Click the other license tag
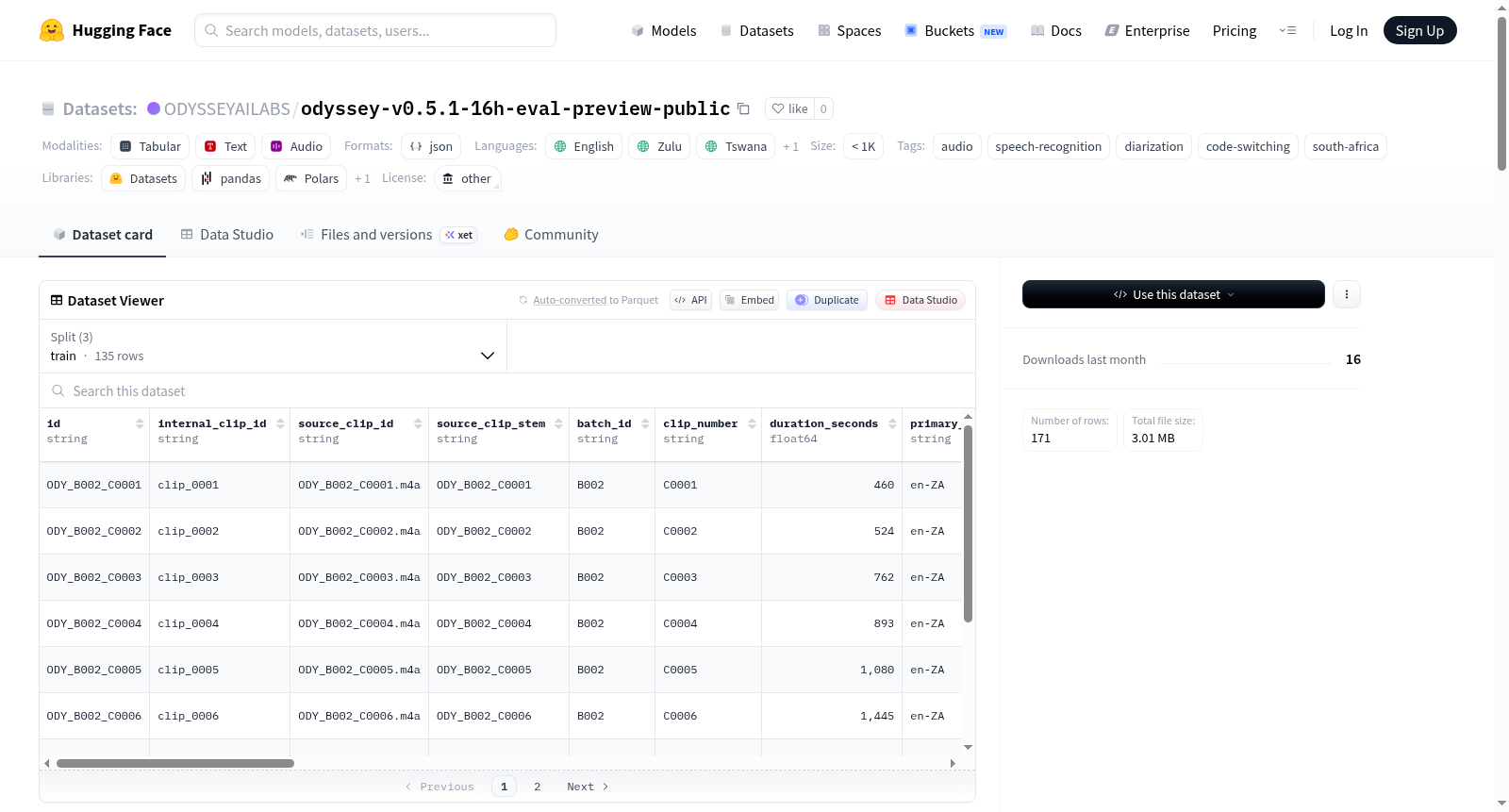The width and height of the screenshot is (1509, 812). [x=468, y=178]
